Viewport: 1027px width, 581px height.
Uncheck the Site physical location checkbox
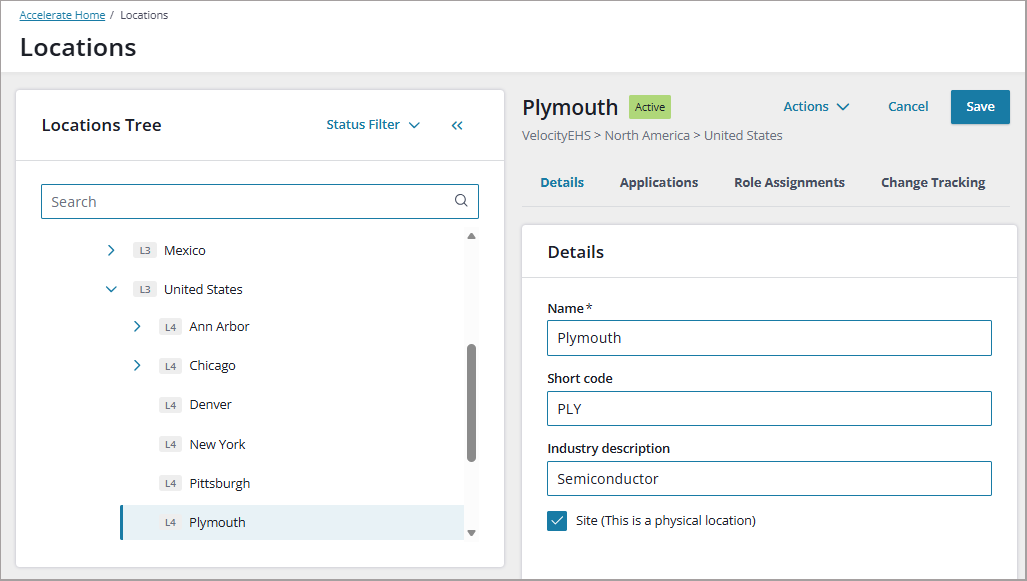[557, 521]
